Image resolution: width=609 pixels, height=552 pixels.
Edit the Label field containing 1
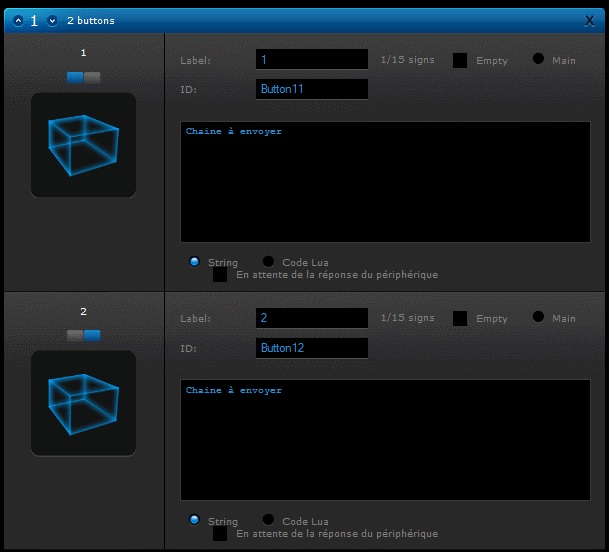(x=312, y=59)
